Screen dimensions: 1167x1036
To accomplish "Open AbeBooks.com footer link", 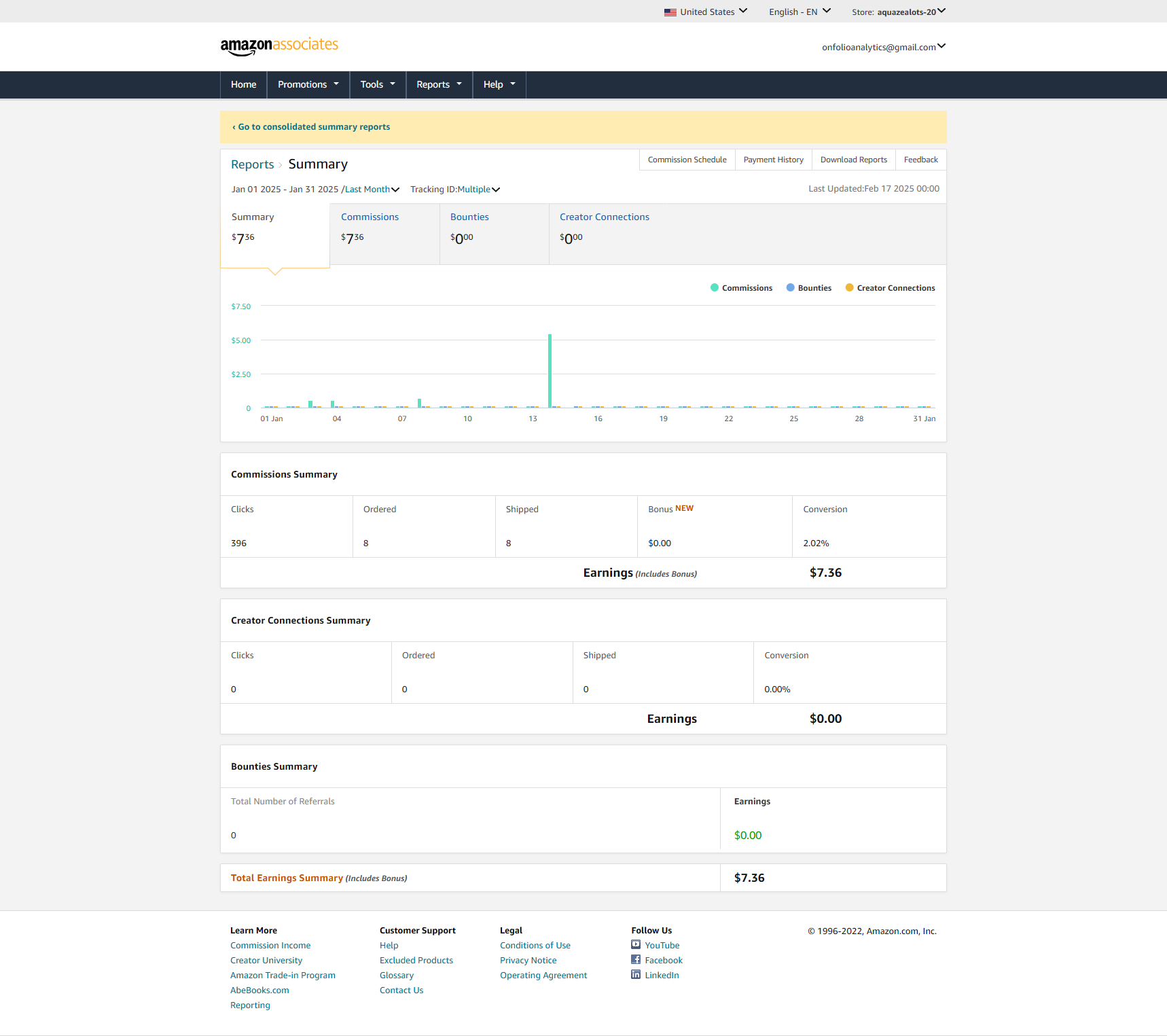I will (x=259, y=990).
